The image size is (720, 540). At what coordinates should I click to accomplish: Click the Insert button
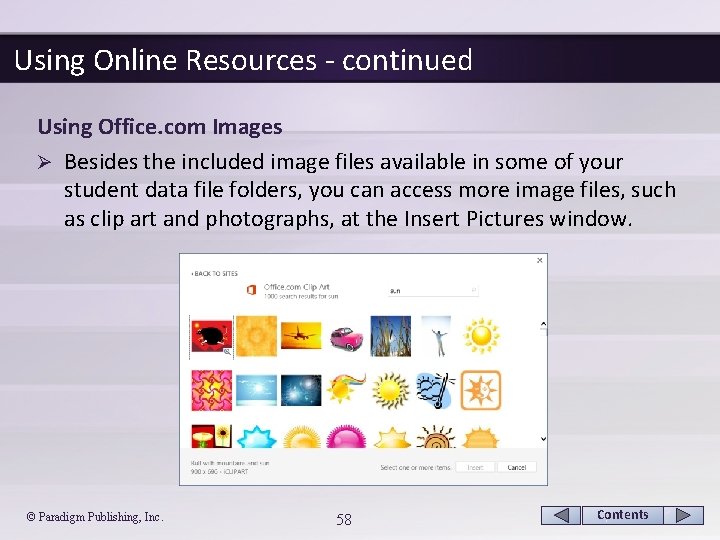475,467
